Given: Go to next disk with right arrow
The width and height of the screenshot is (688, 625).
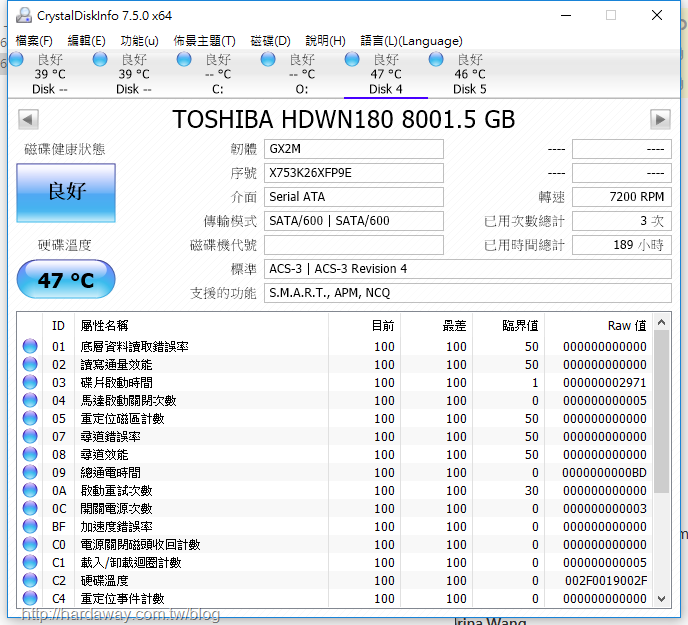Looking at the screenshot, I should point(660,119).
